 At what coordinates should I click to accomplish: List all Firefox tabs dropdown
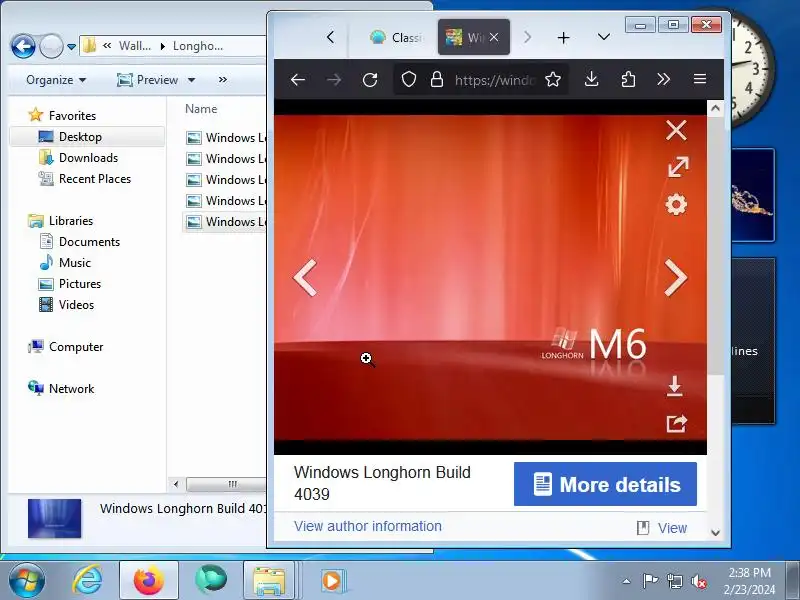point(604,37)
